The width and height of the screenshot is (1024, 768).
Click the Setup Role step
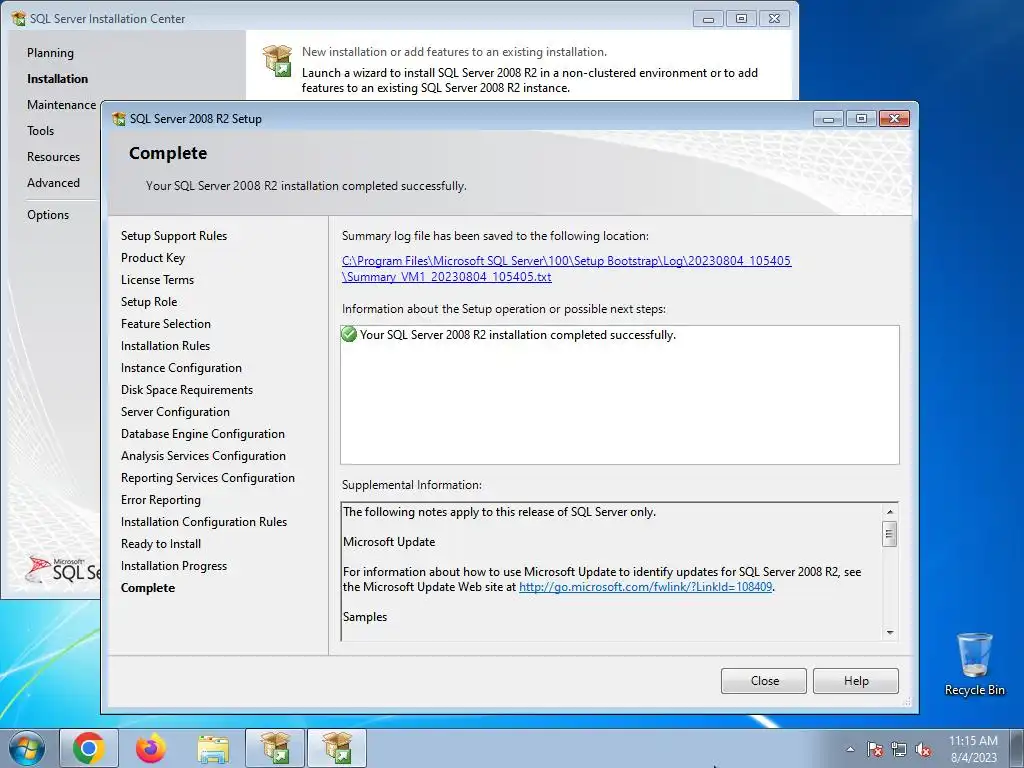click(149, 302)
